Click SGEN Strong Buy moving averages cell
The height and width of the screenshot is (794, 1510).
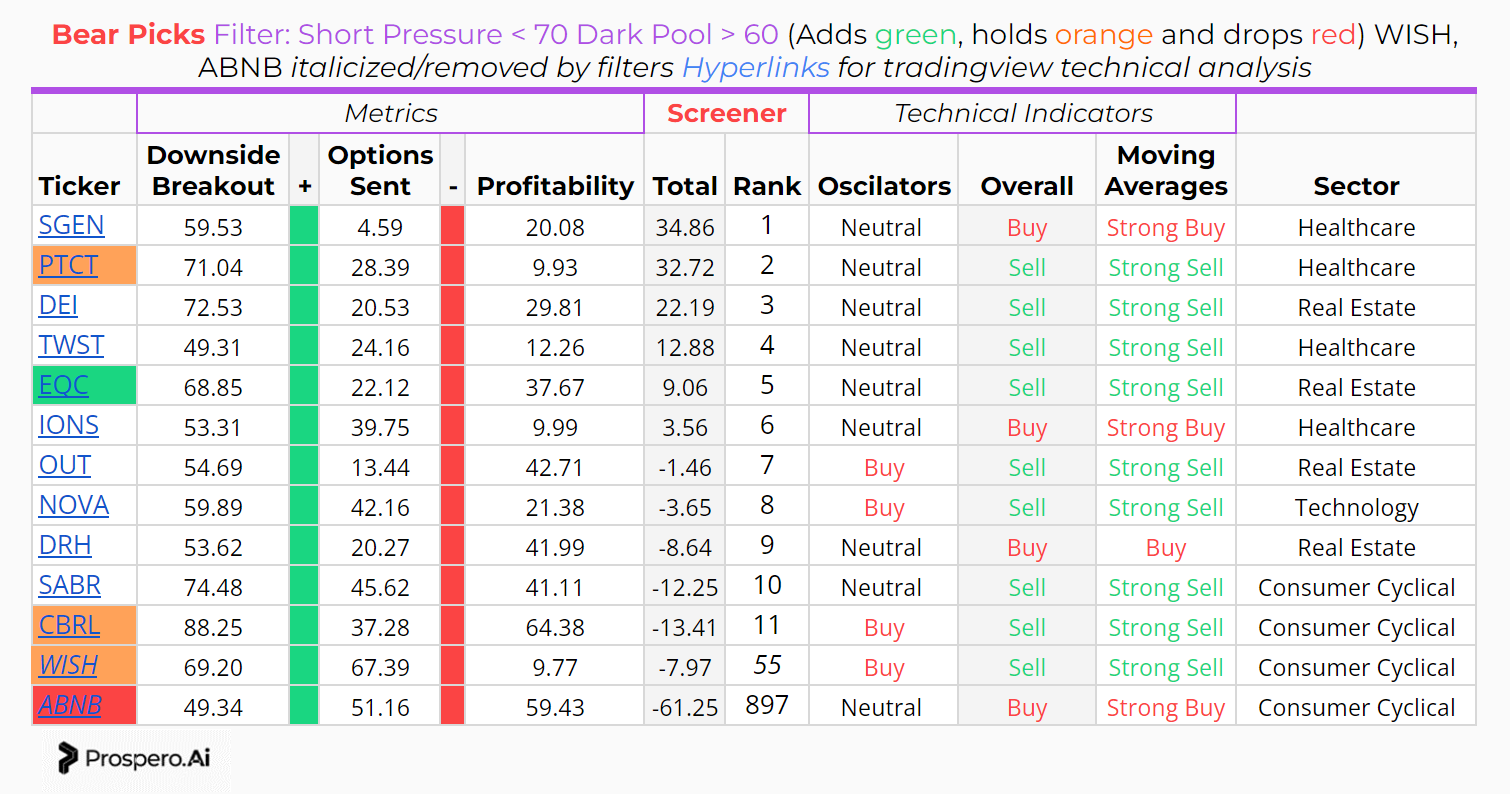pyautogui.click(x=1166, y=227)
